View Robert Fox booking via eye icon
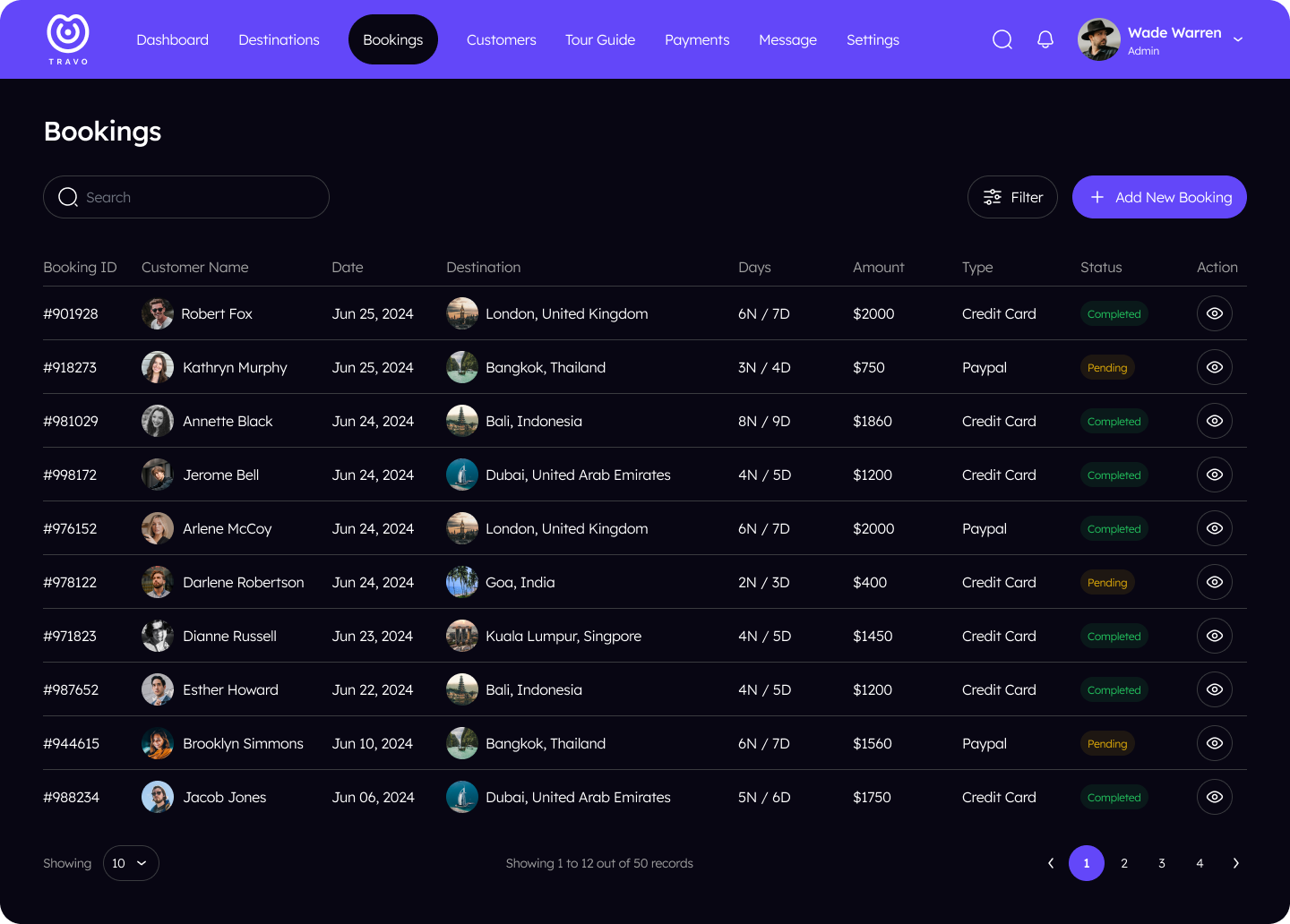Image resolution: width=1290 pixels, height=924 pixels. click(x=1214, y=313)
